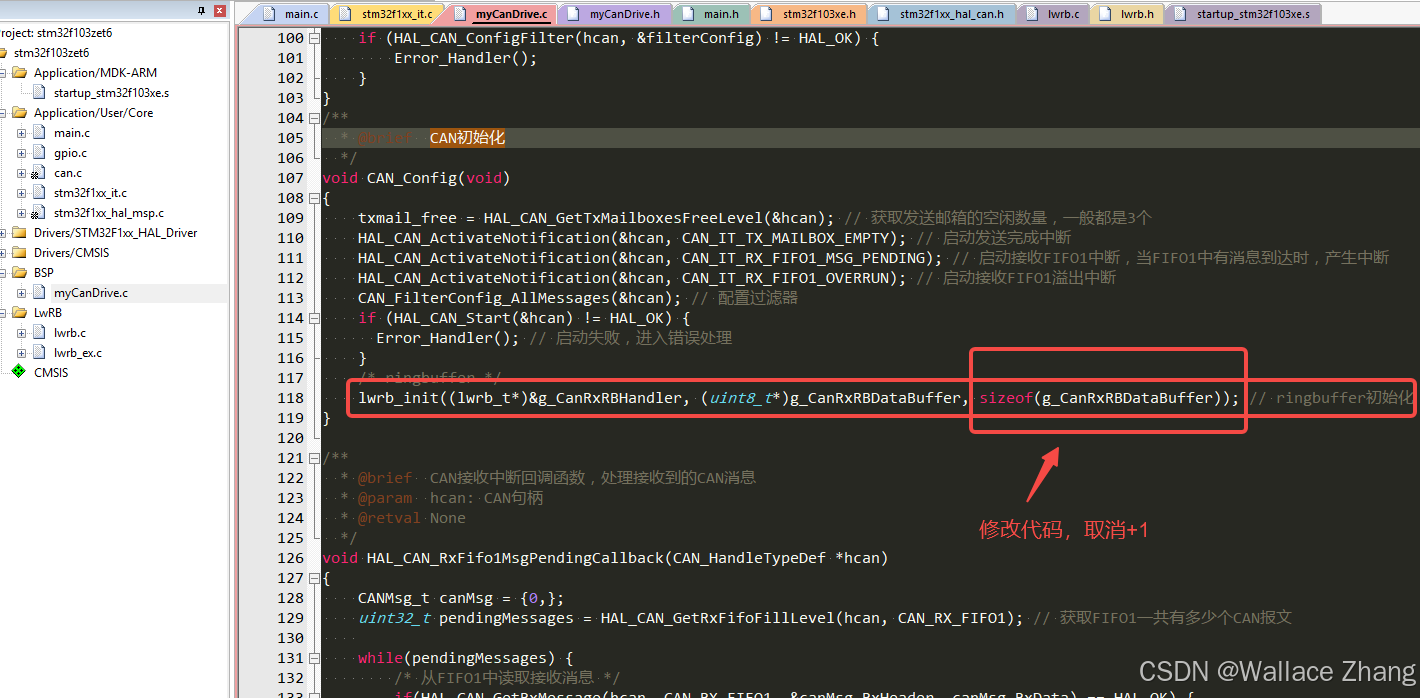This screenshot has width=1420, height=698.
Task: Click the green CMSIS component icon
Action: pos(19,372)
